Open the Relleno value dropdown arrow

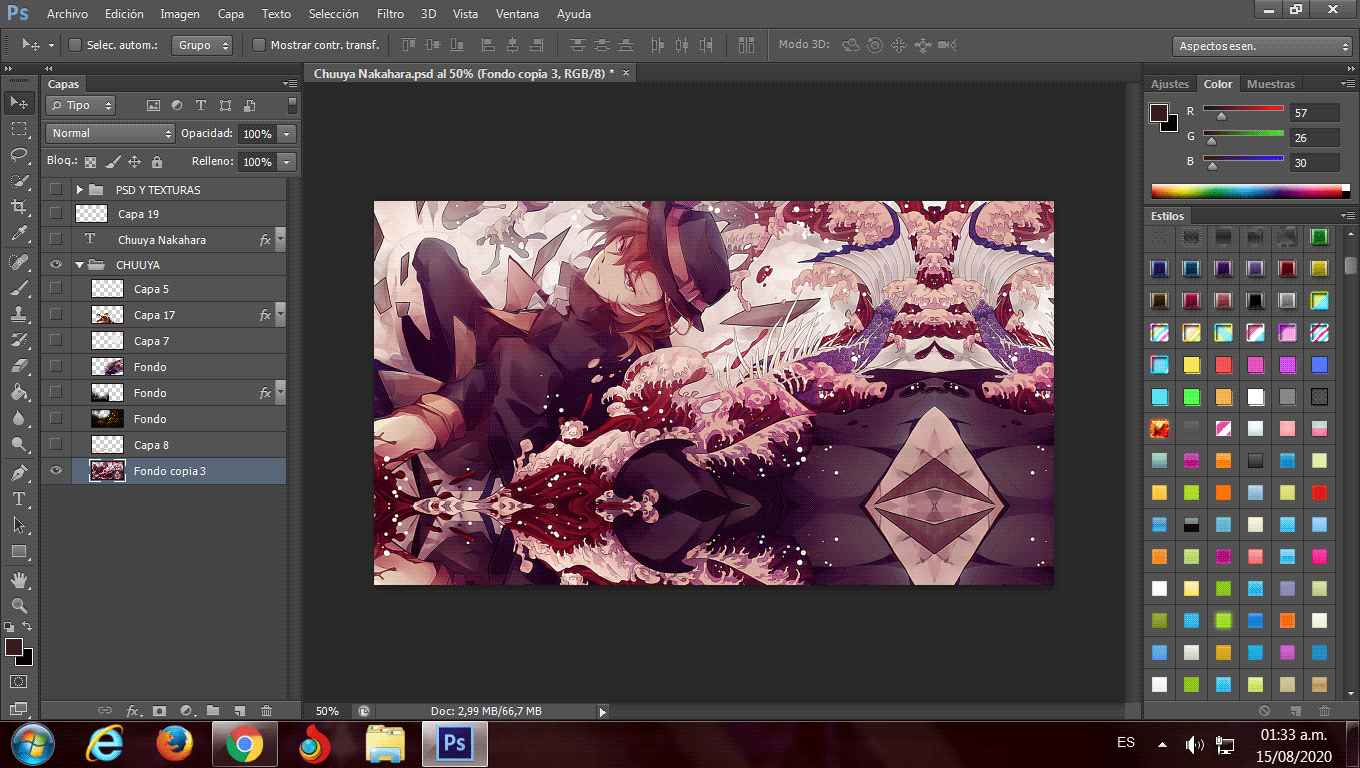click(x=287, y=162)
